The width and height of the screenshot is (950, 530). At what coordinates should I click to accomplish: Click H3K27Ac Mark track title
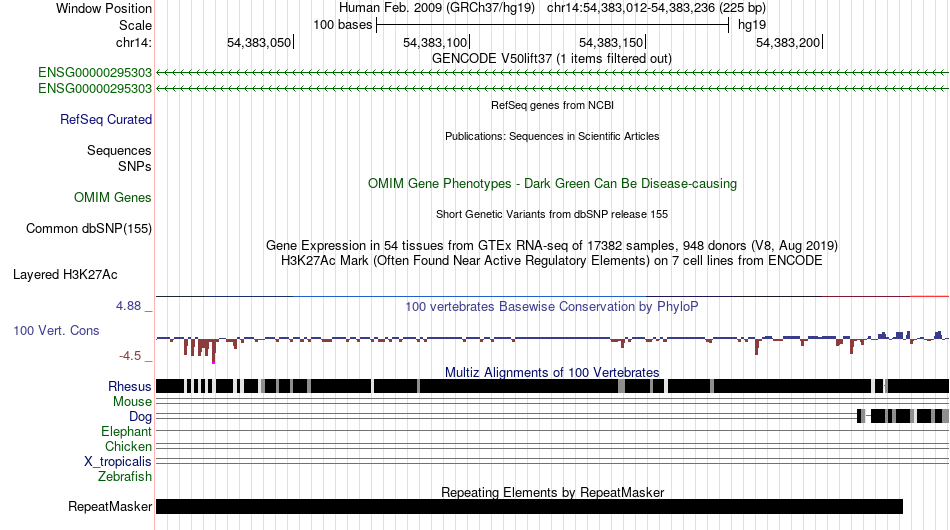(x=552, y=260)
